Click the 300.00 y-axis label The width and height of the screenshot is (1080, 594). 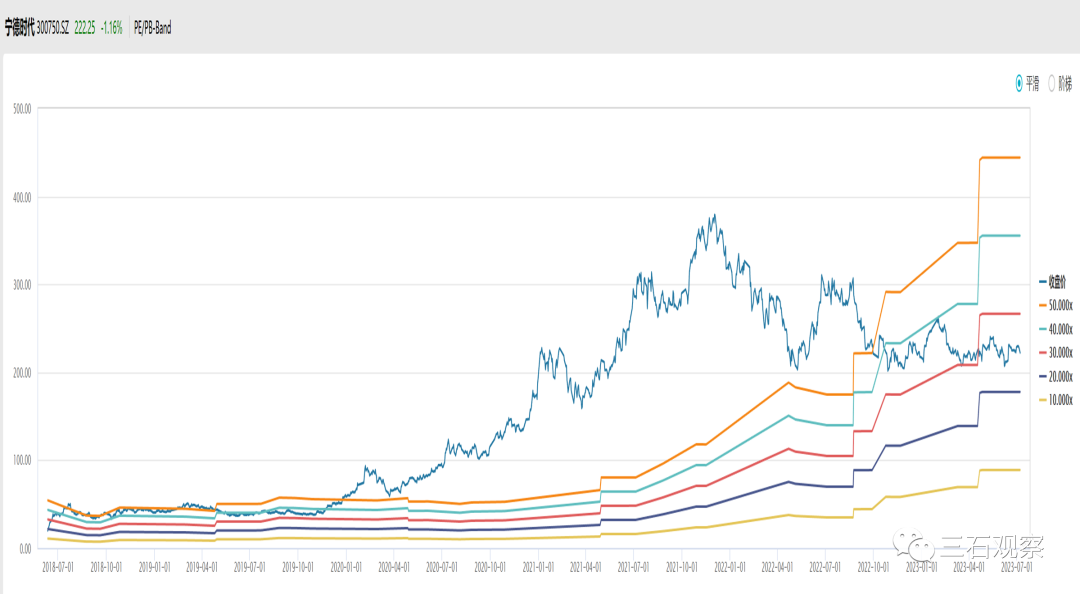(x=22, y=285)
